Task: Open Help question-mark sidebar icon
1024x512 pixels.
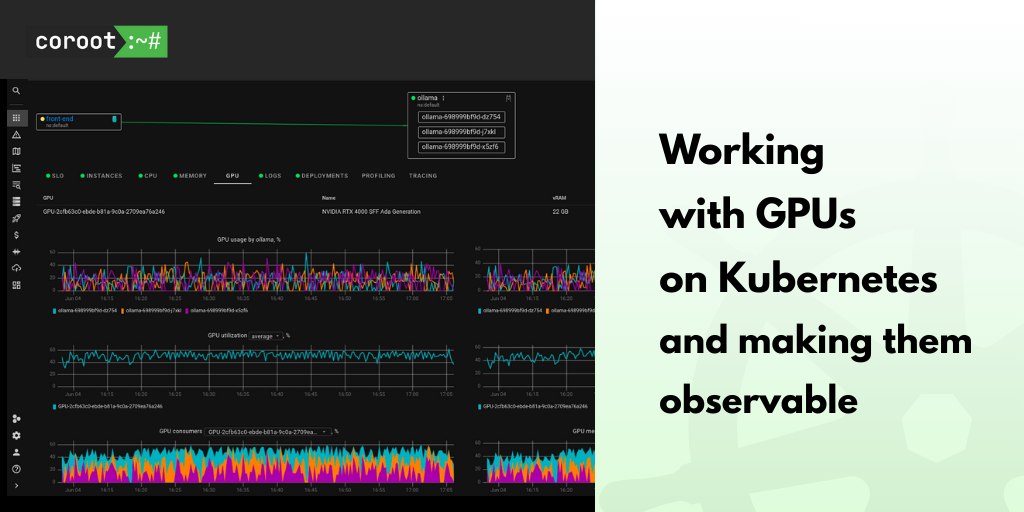Action: coord(16,469)
